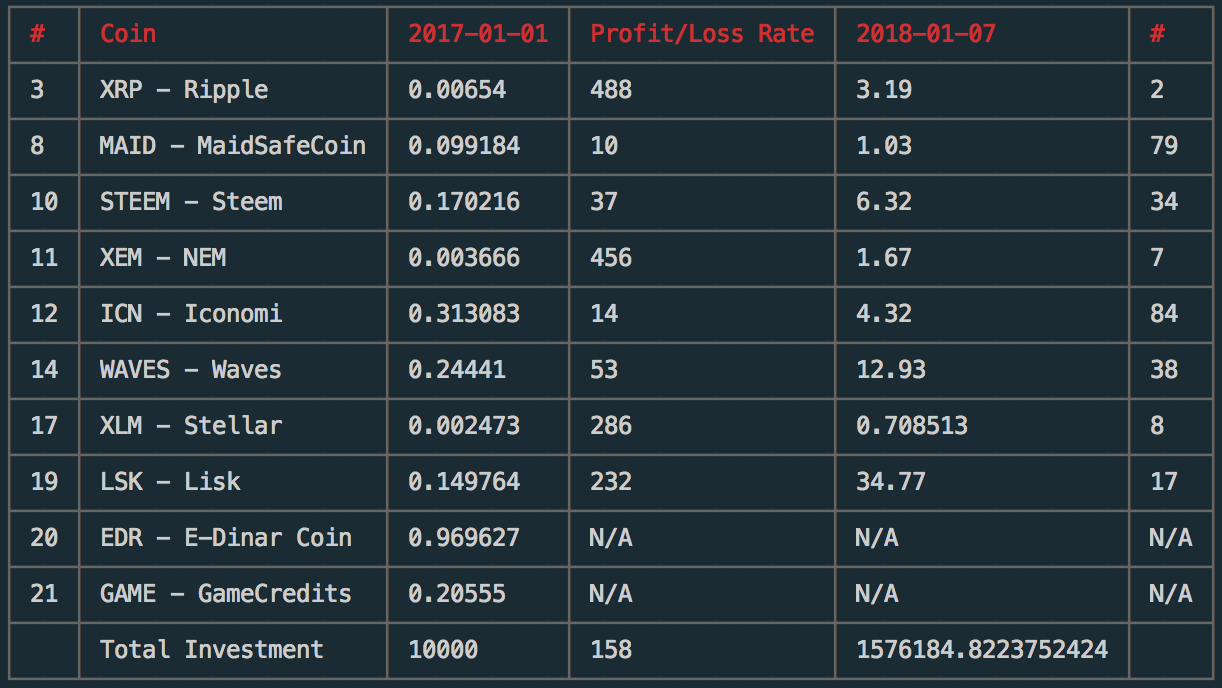Select the 3.19 price cell

[884, 90]
